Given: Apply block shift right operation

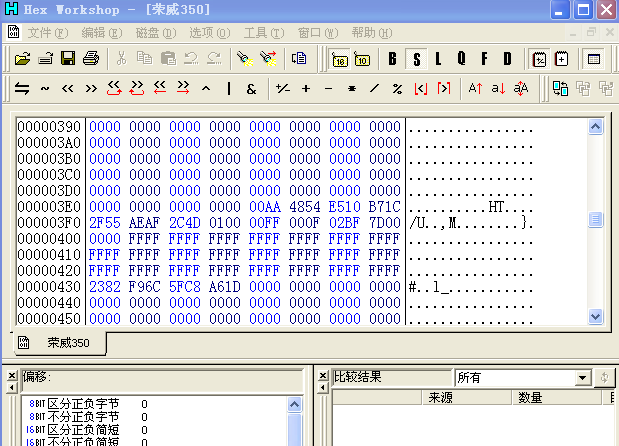Looking at the screenshot, I should pyautogui.click(x=183, y=88).
